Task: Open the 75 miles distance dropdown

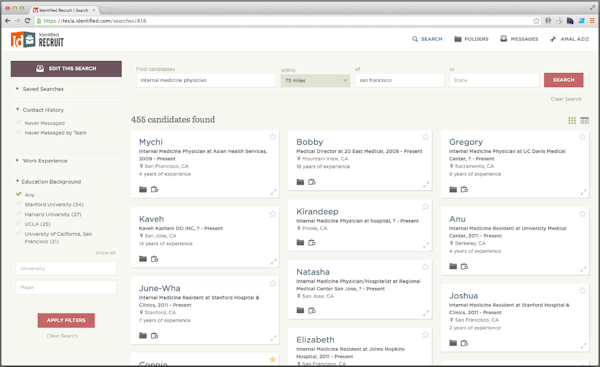Action: [x=315, y=80]
